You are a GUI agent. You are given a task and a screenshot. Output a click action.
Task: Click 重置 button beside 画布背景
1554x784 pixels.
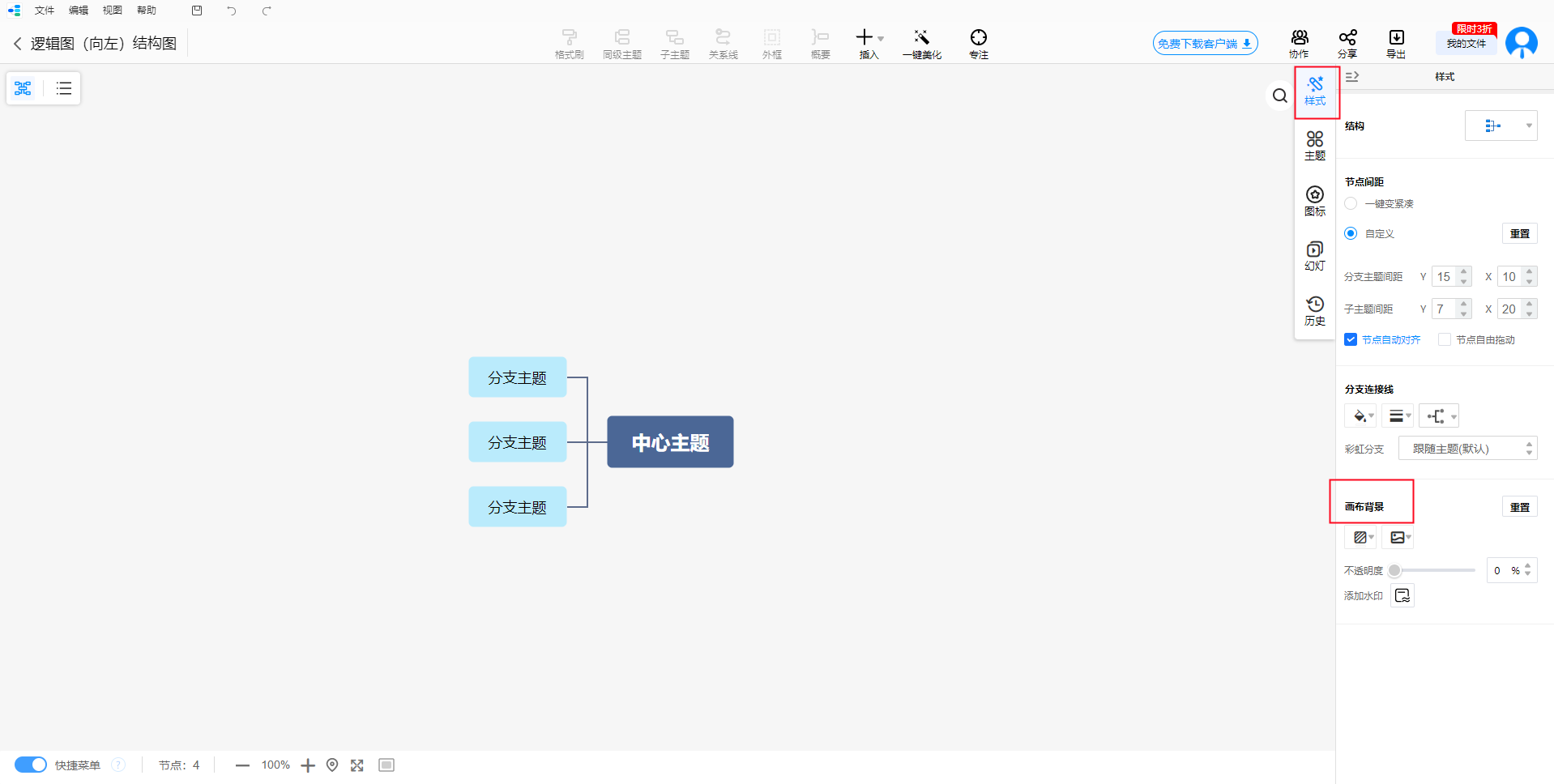(x=1519, y=507)
